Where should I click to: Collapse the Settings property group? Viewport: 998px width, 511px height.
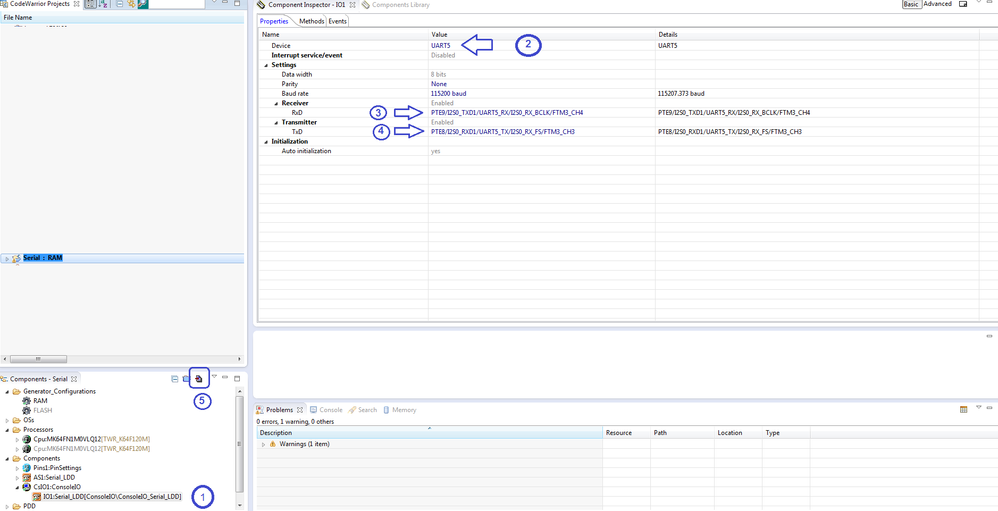point(265,65)
